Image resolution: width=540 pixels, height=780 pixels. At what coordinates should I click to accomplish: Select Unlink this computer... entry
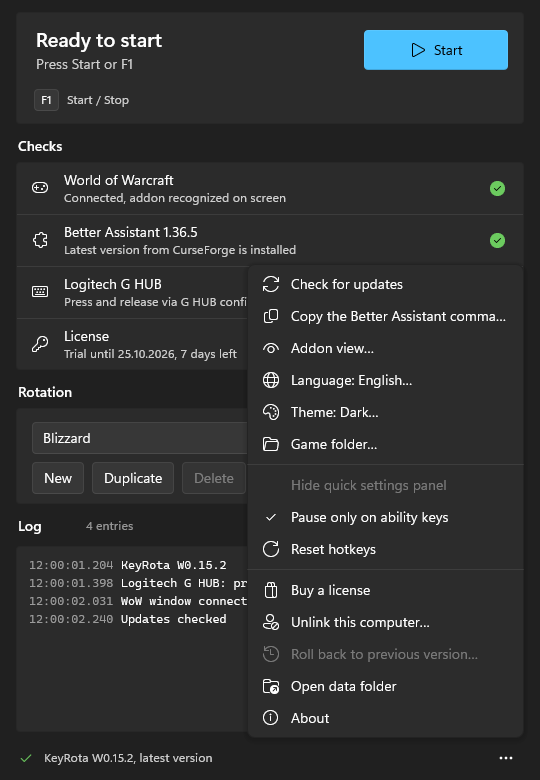pyautogui.click(x=385, y=622)
